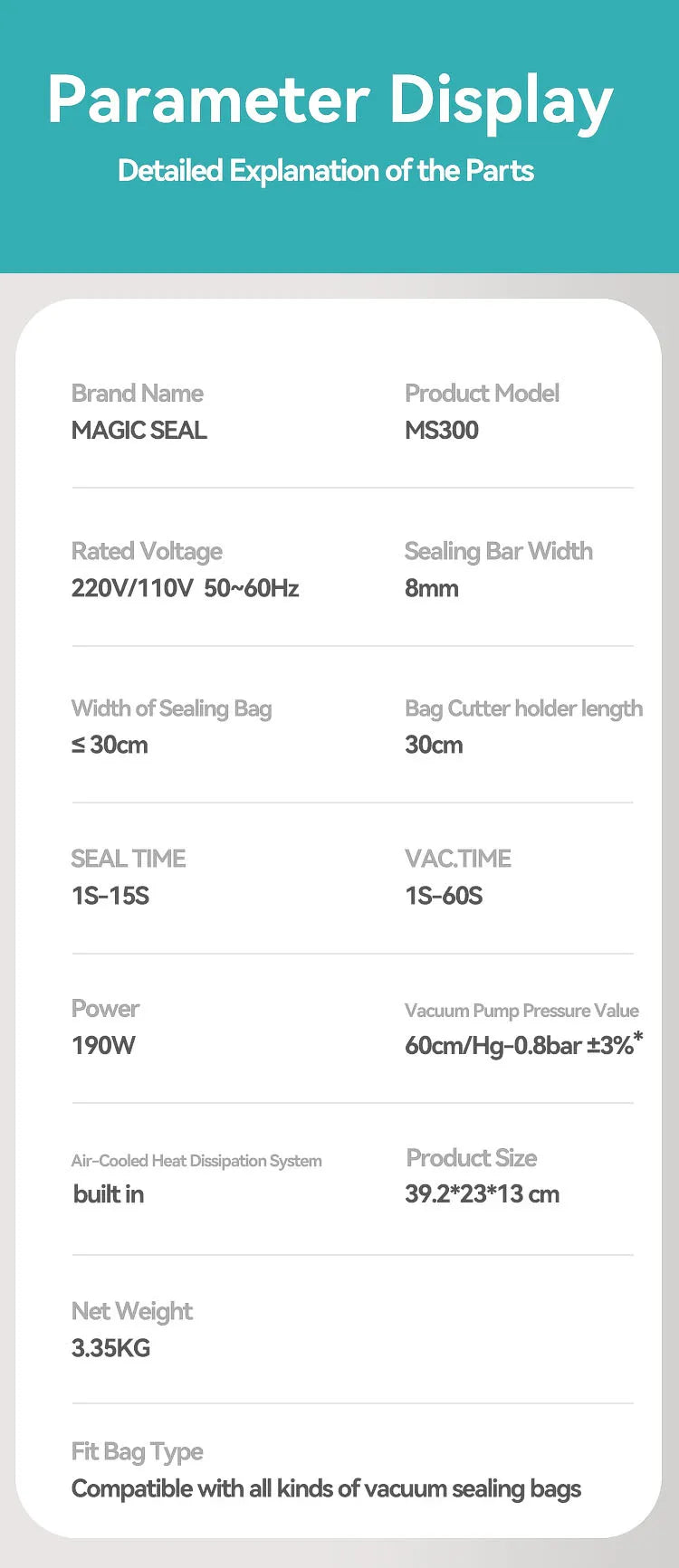Click the Detailed Explanation of the Parts subtitle

point(326,170)
